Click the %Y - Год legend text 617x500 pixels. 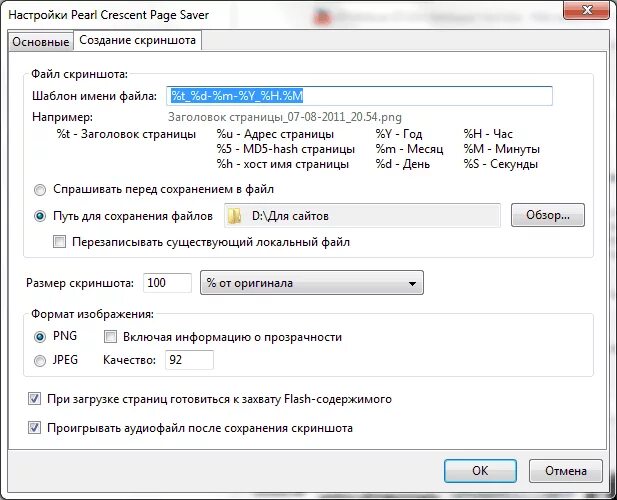click(x=399, y=134)
